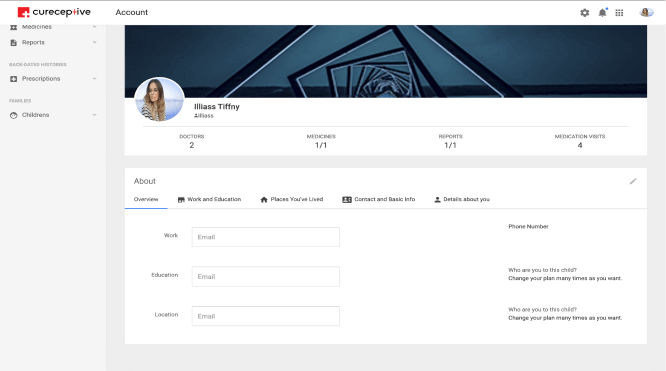Click the Childrens sidebar icon
Screen dimensions: 666x371
[x=14, y=115]
